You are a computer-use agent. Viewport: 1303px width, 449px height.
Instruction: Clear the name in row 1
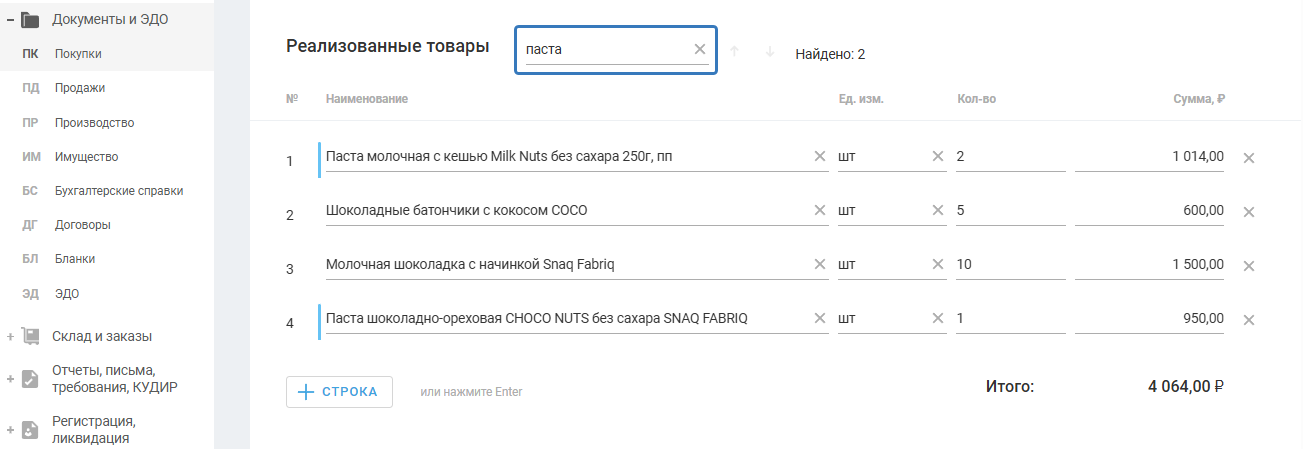tap(820, 156)
